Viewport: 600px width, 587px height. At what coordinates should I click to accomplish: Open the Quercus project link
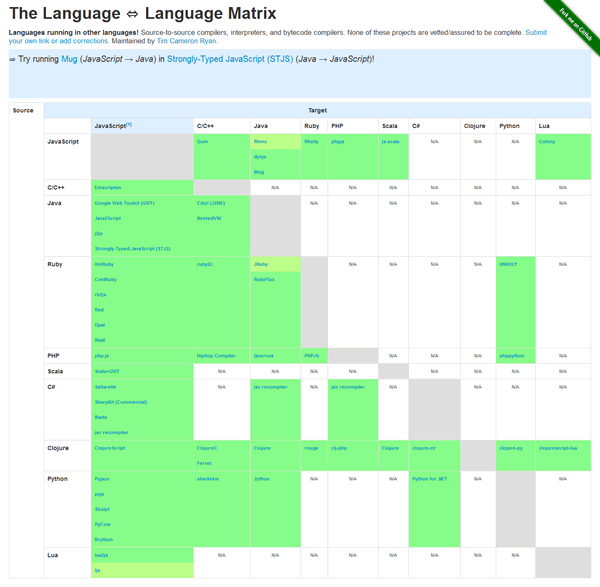264,356
